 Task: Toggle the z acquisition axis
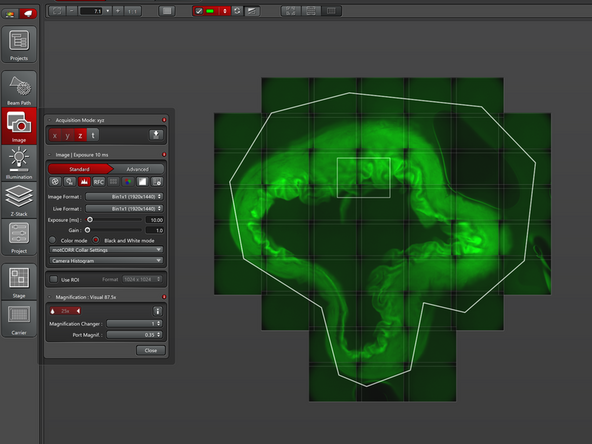pyautogui.click(x=80, y=136)
